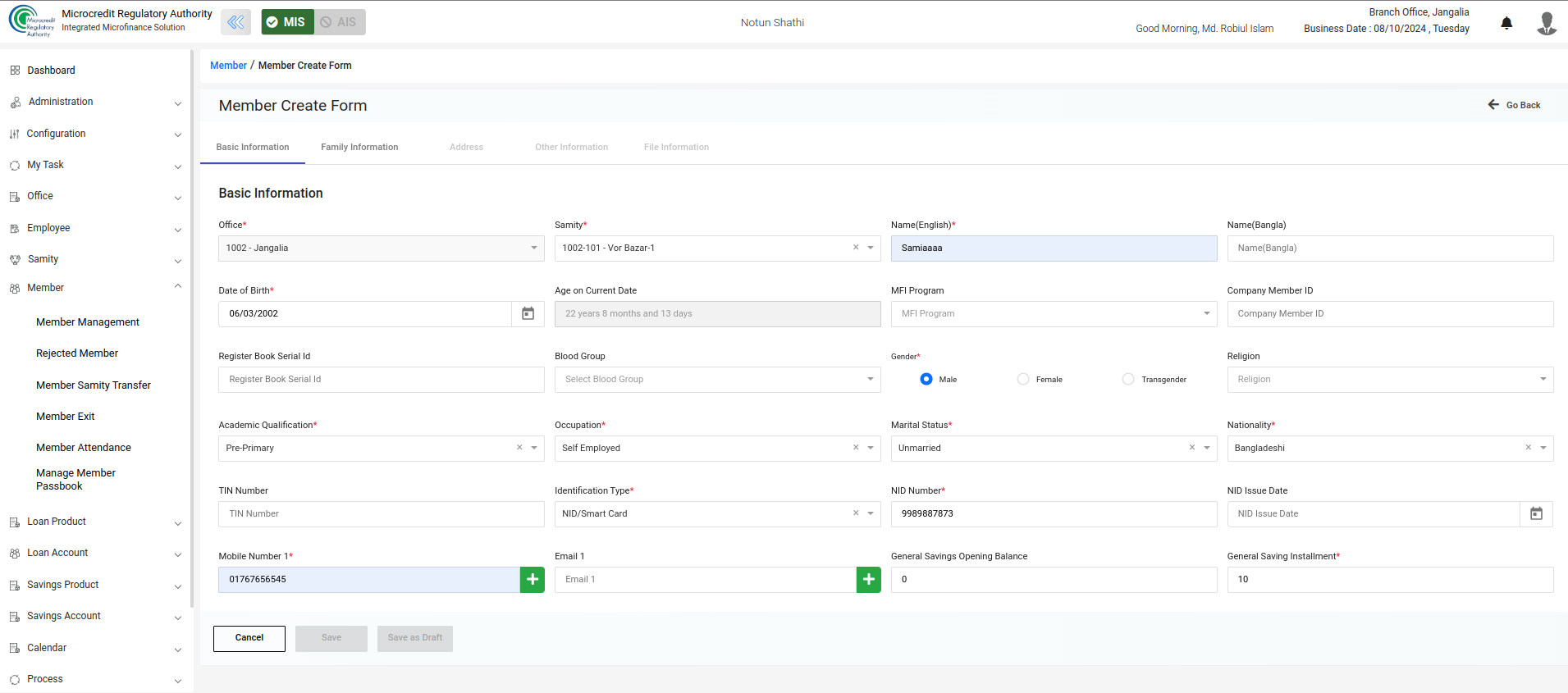
Task: Open the notifications bell
Action: tap(1506, 23)
